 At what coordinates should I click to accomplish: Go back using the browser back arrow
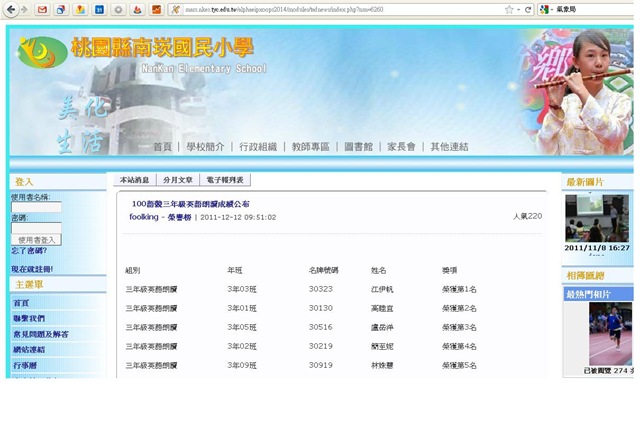pyautogui.click(x=11, y=9)
